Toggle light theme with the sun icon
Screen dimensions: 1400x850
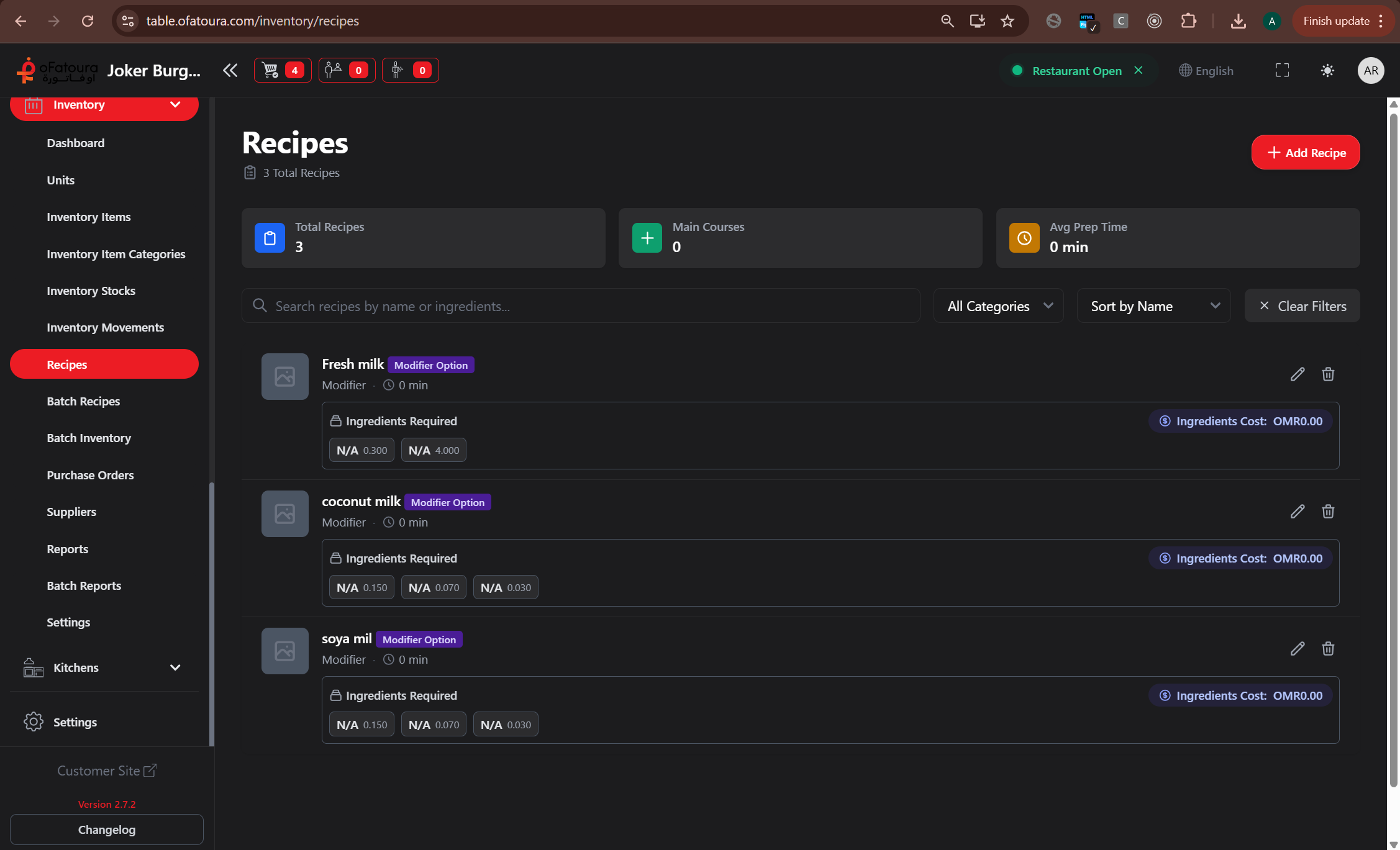coord(1327,70)
